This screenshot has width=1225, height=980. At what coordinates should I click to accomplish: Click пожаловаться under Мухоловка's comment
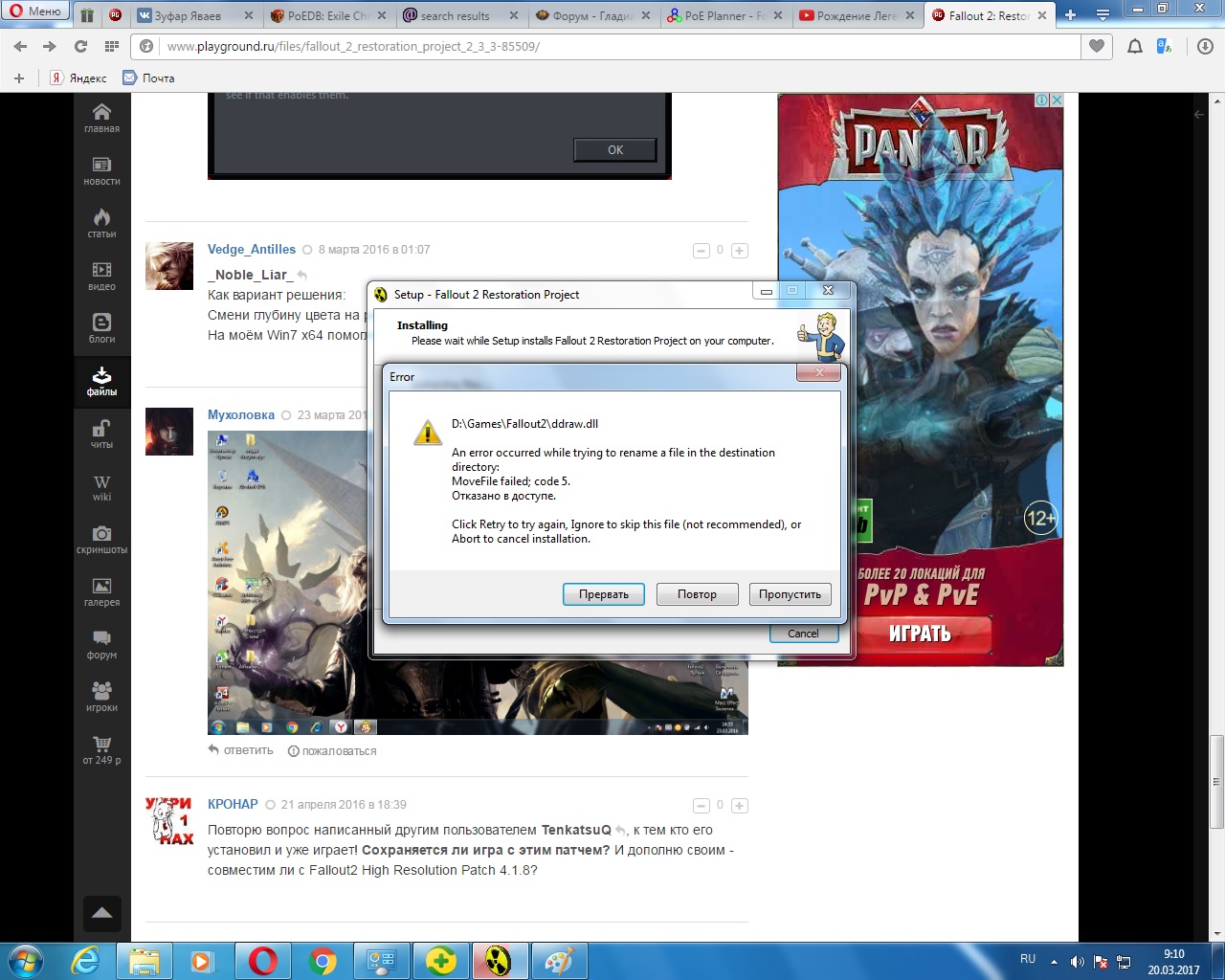[x=332, y=751]
